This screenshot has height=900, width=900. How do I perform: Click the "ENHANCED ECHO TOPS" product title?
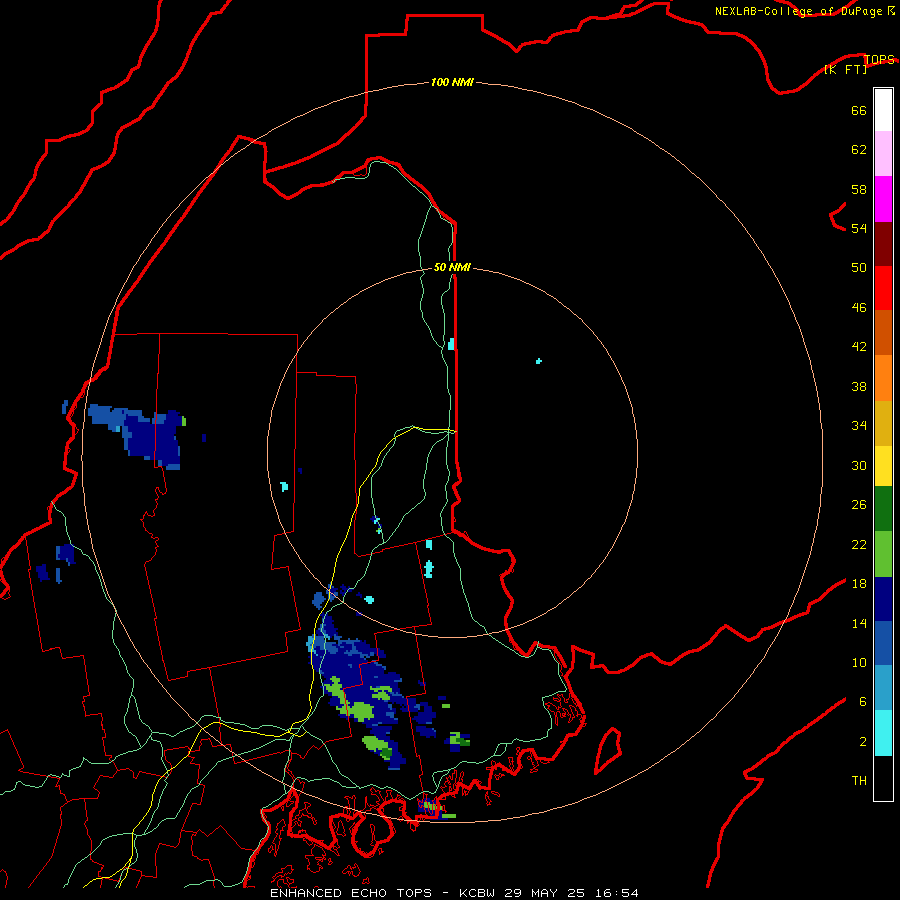tap(351, 893)
